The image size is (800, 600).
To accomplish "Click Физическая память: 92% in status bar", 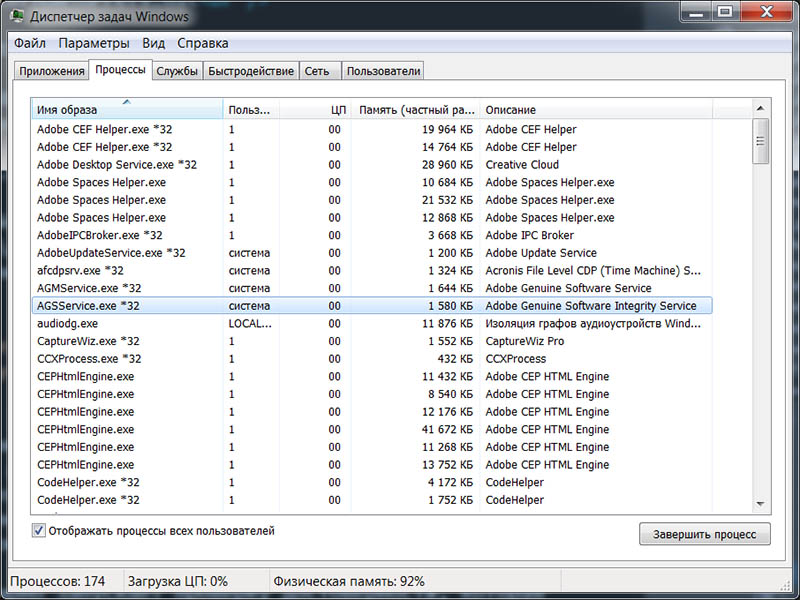I will point(348,581).
